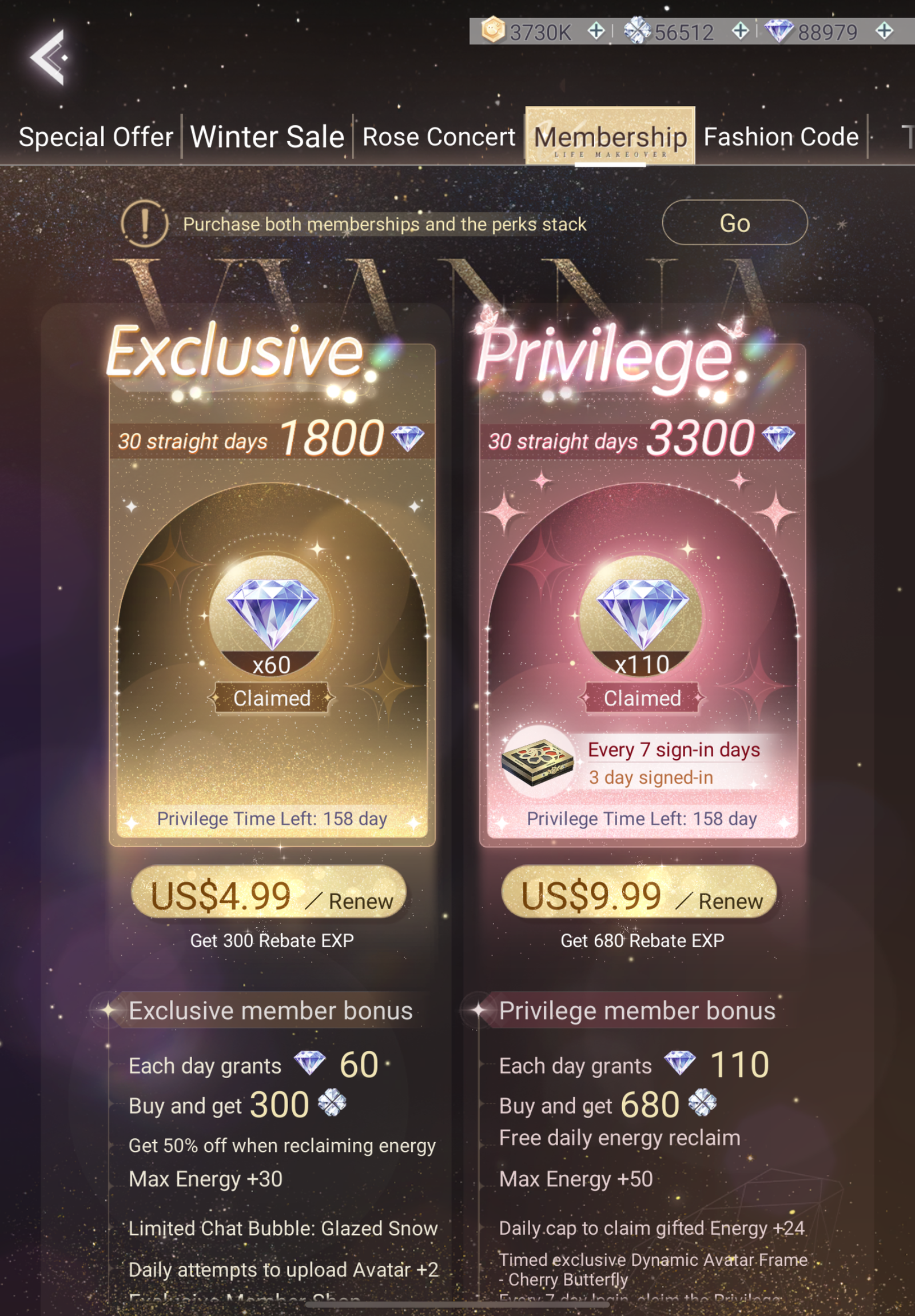Open the Winter Sale tab
Image resolution: width=915 pixels, height=1316 pixels.
click(267, 137)
